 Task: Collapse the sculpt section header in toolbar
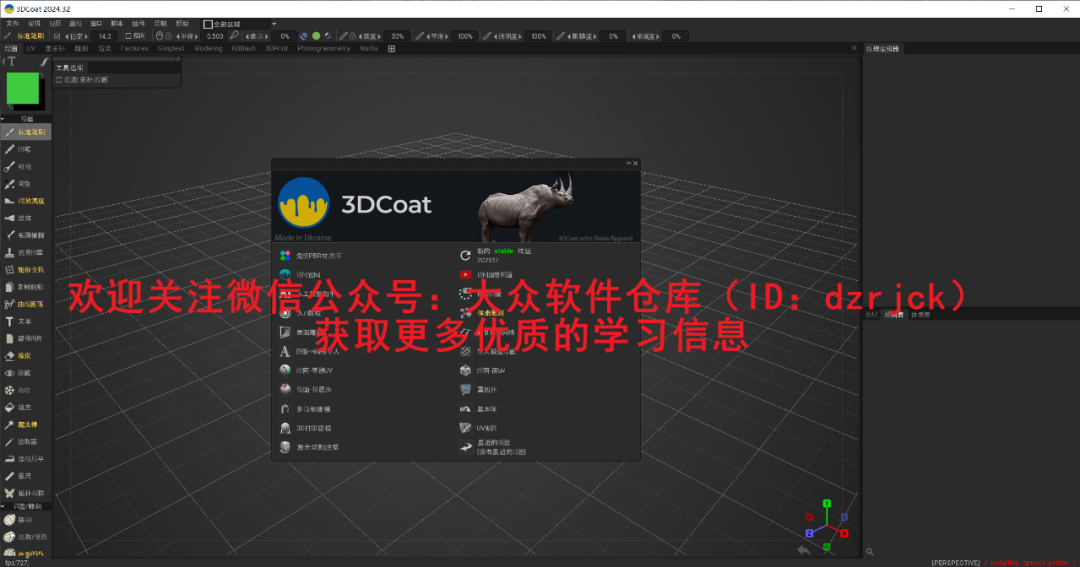click(25, 506)
